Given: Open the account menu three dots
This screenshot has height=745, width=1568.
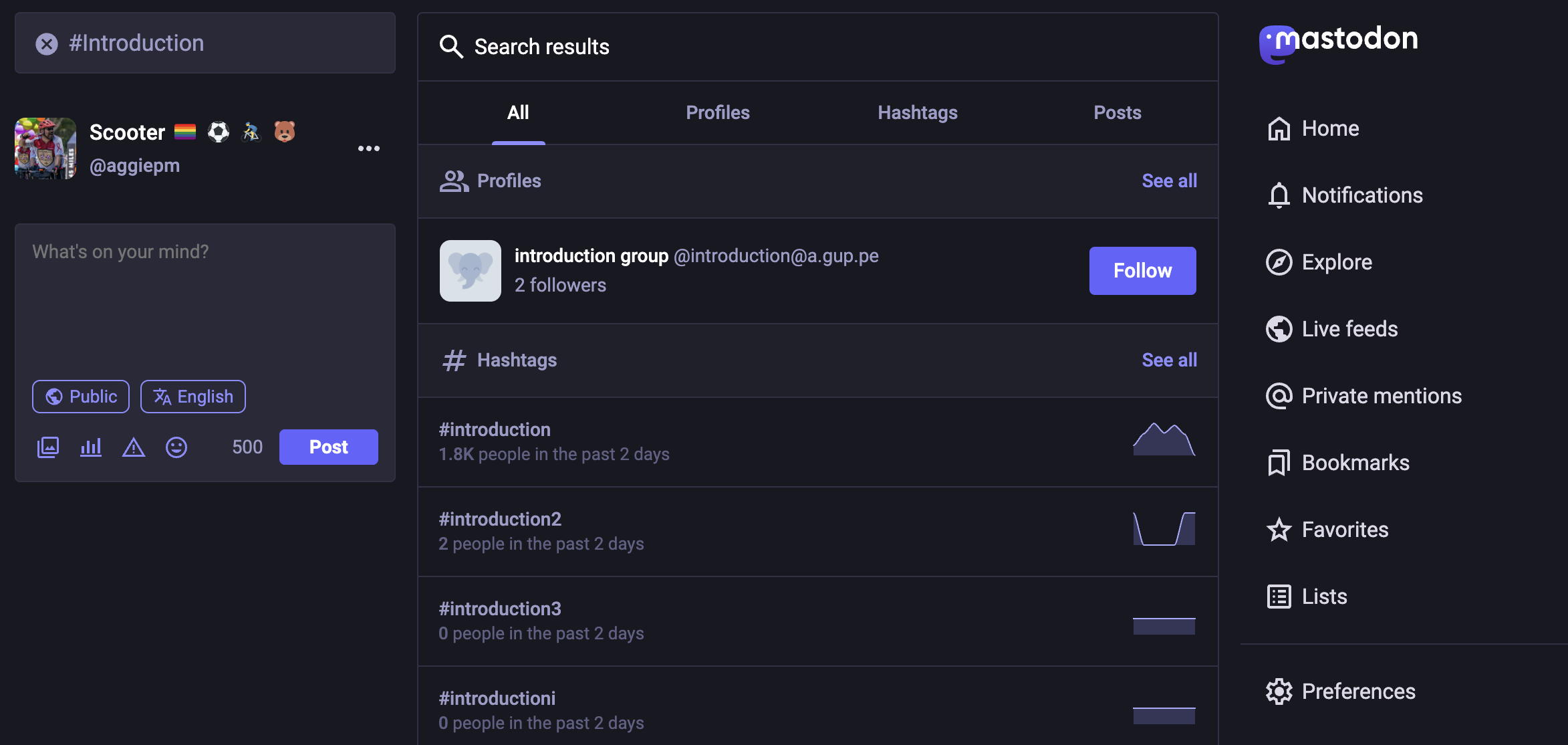Looking at the screenshot, I should (x=369, y=148).
